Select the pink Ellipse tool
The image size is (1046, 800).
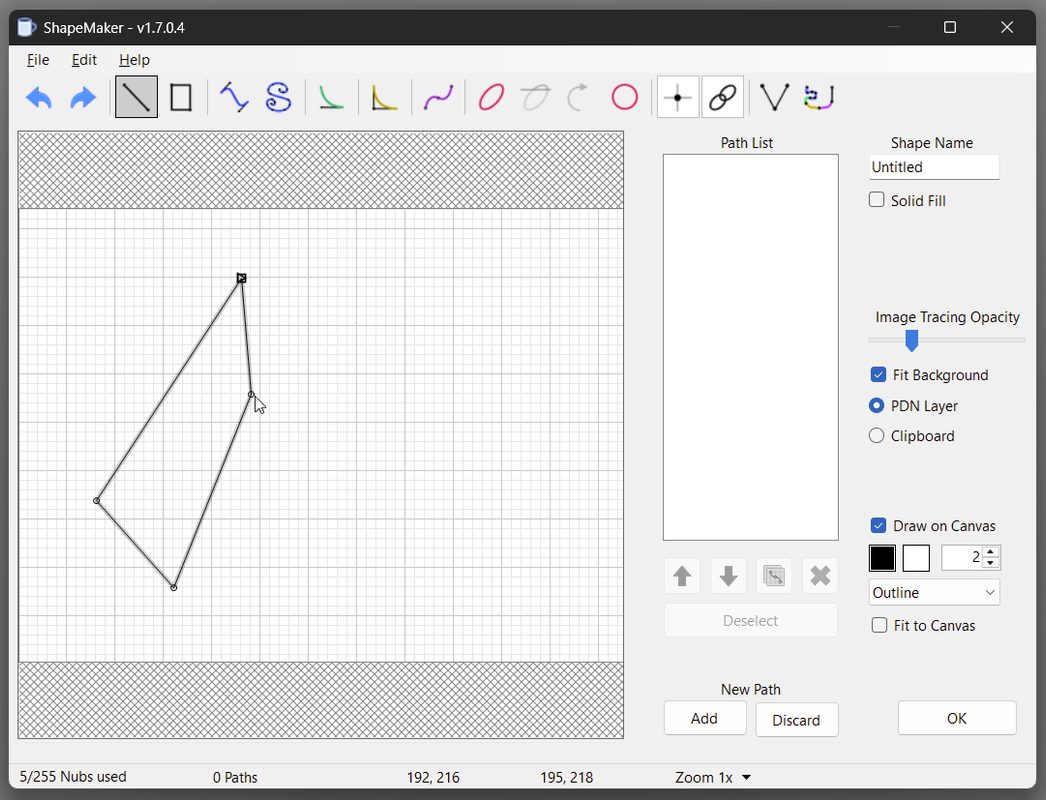pyautogui.click(x=492, y=97)
